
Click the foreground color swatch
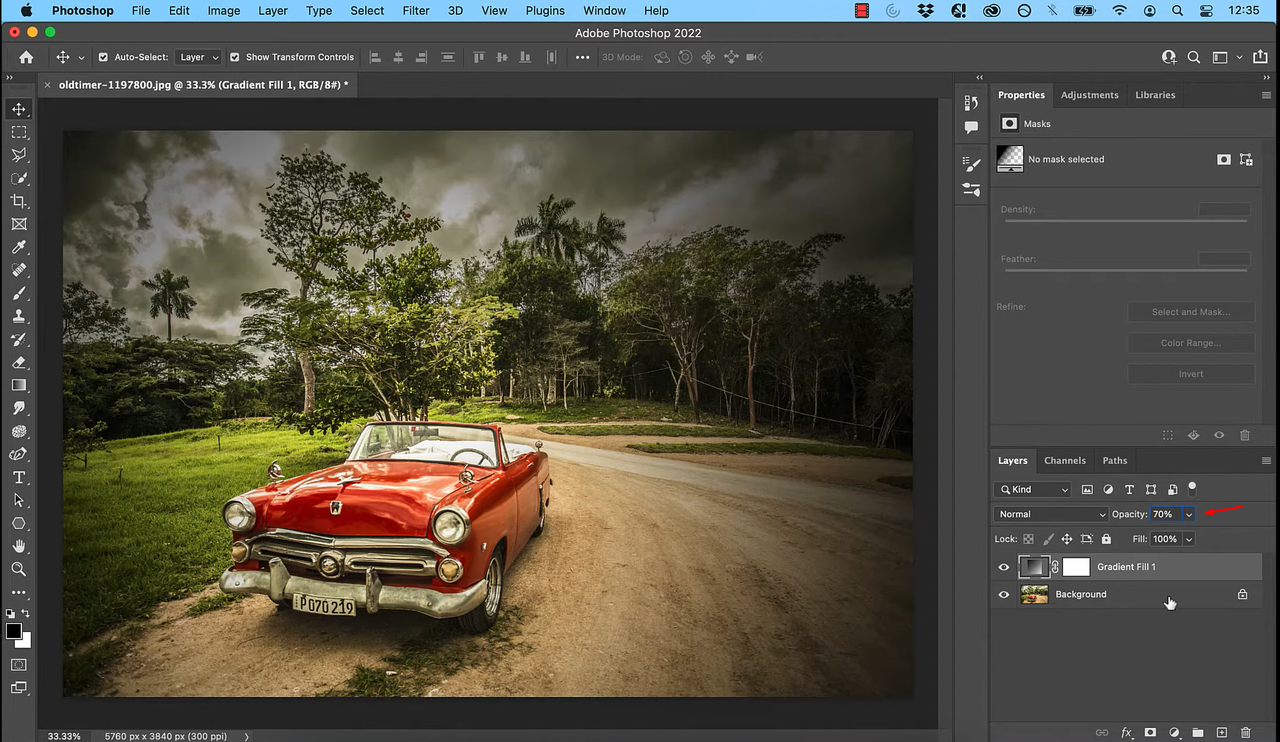tap(14, 632)
